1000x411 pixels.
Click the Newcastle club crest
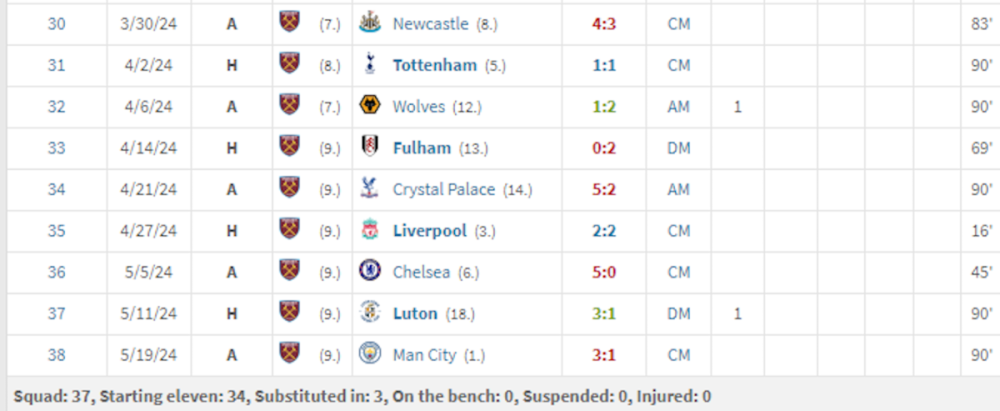coord(369,24)
